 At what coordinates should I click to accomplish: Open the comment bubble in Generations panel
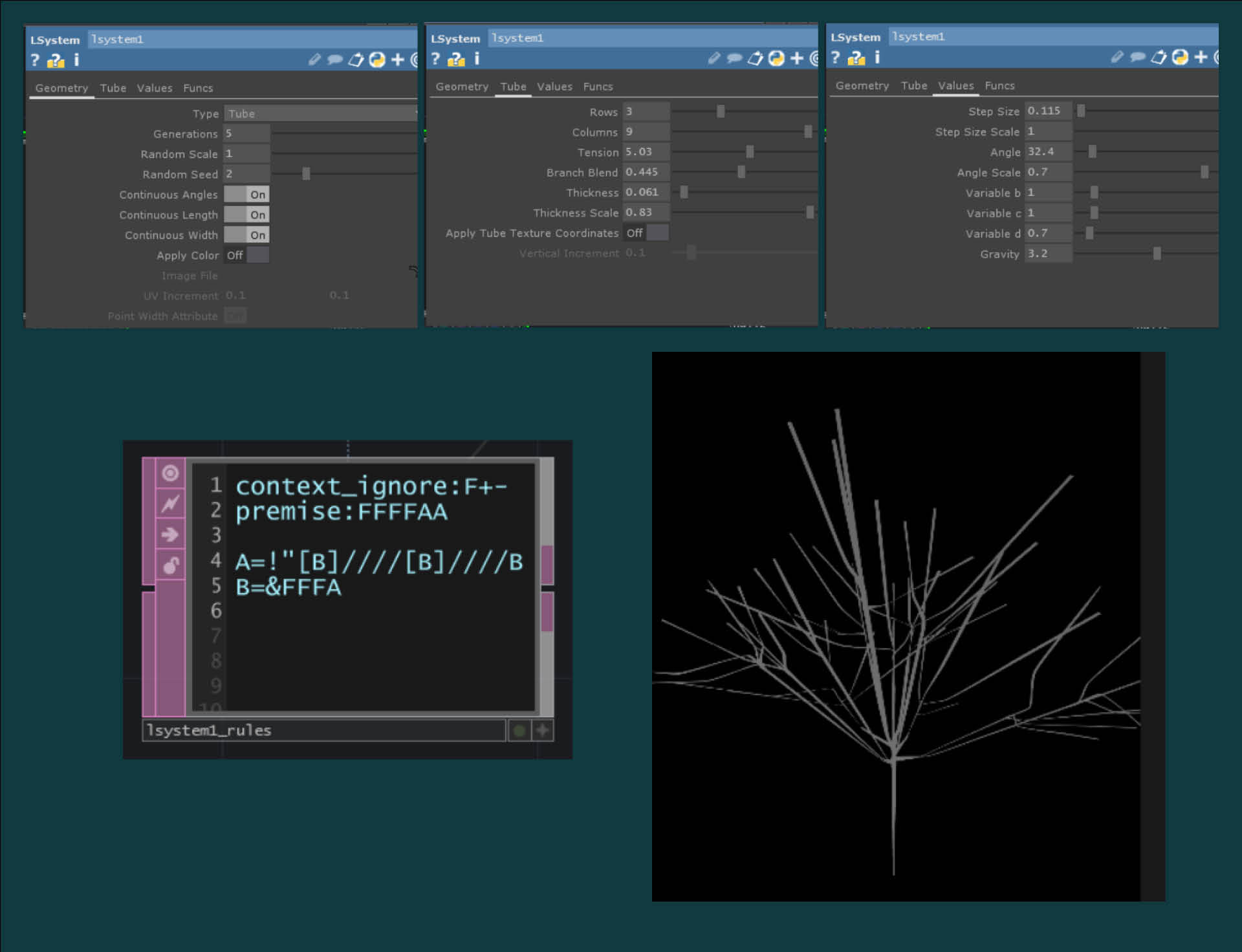pos(334,59)
